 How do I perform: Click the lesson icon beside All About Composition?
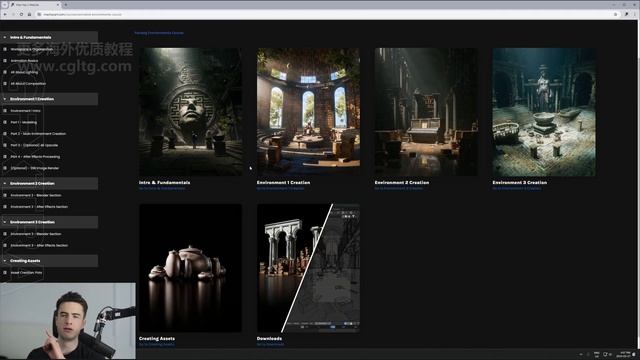click(x=5, y=83)
